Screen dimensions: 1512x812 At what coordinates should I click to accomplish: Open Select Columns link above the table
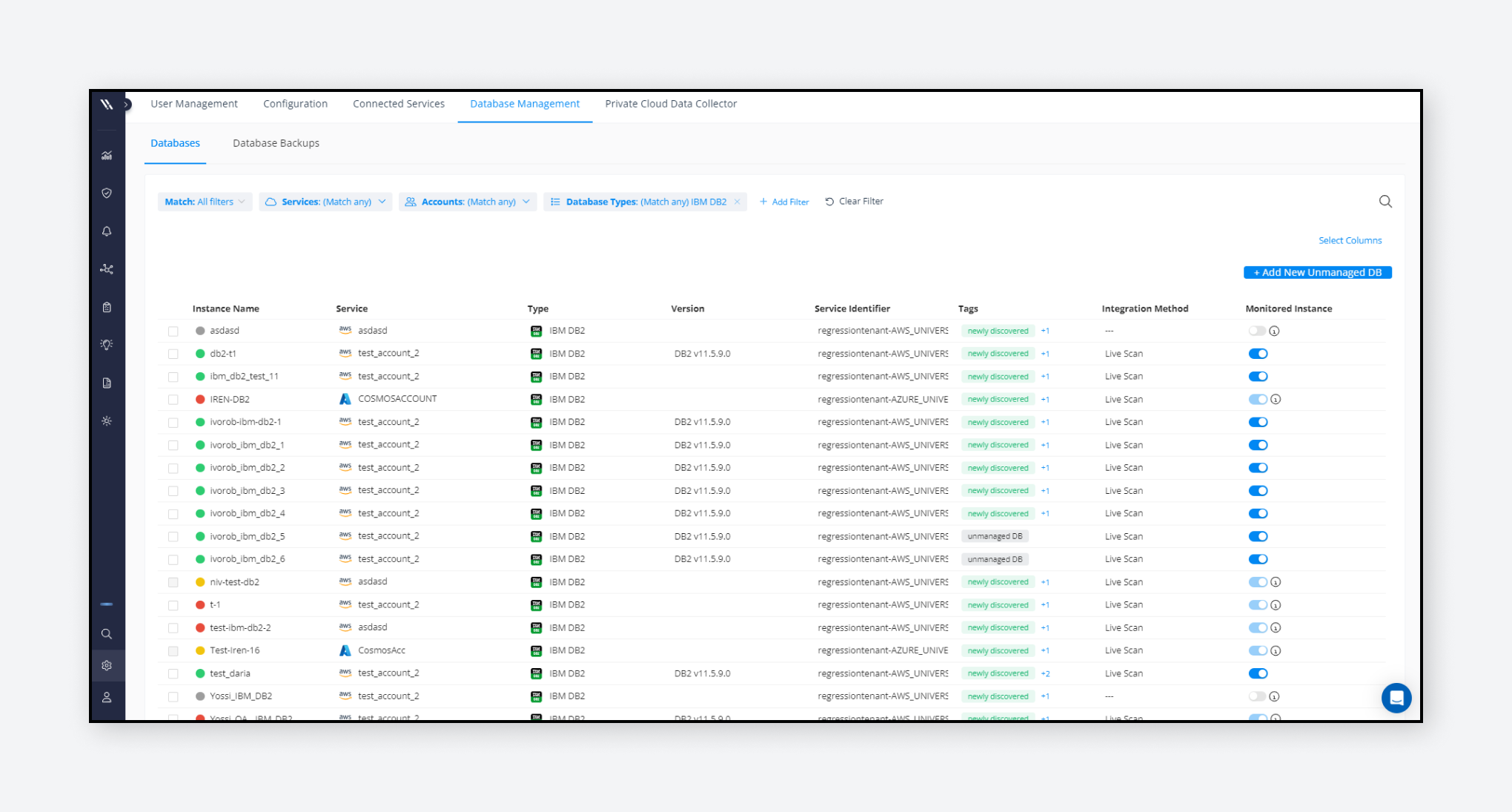(1350, 240)
